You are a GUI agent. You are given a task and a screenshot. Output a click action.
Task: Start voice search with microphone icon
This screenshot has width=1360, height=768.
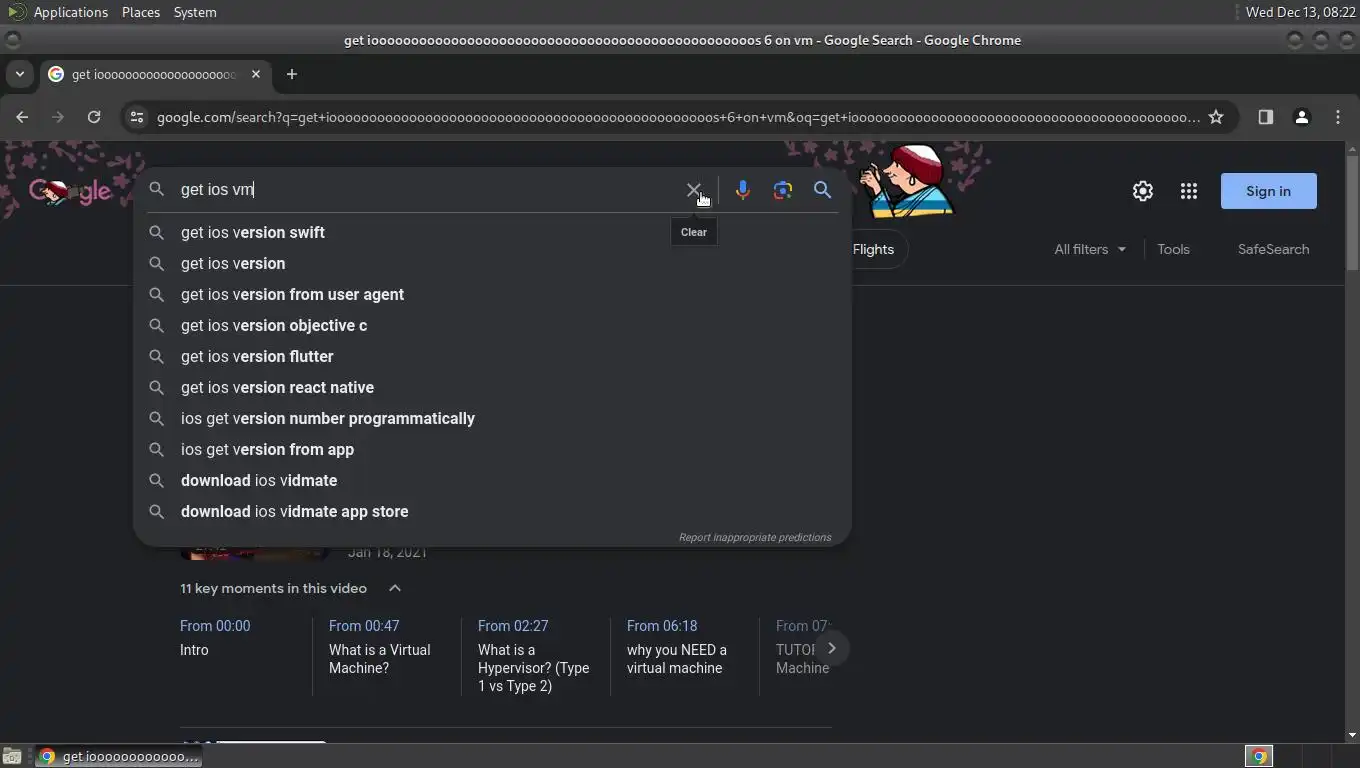pos(742,190)
